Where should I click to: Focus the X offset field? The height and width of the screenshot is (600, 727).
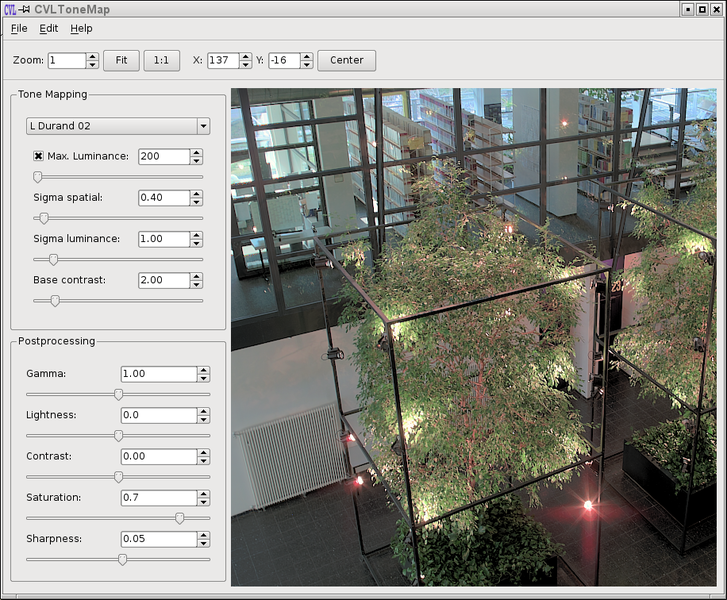pyautogui.click(x=223, y=60)
